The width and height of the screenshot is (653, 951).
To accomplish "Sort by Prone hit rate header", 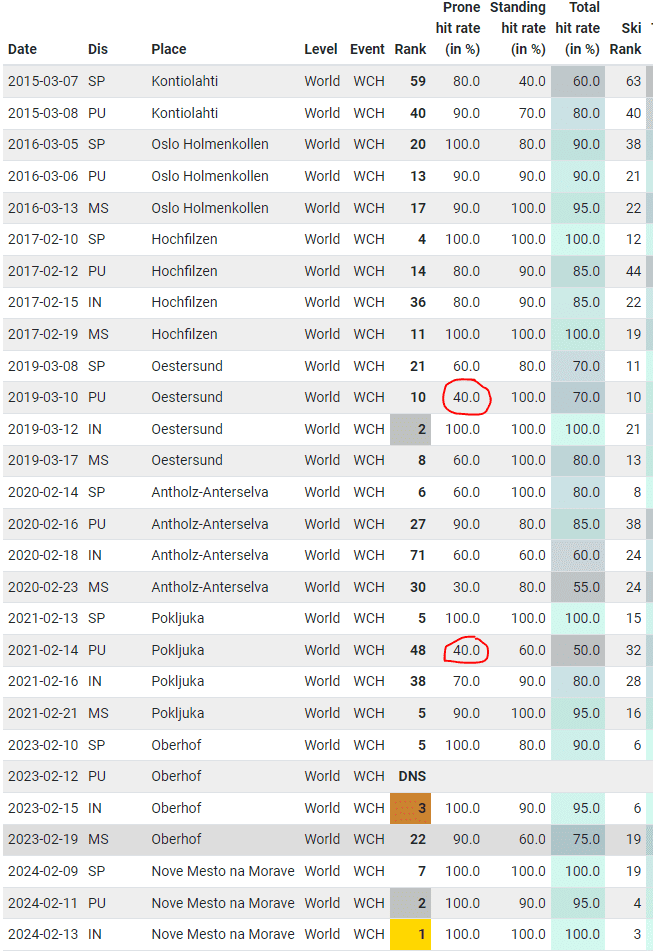I will (x=461, y=29).
